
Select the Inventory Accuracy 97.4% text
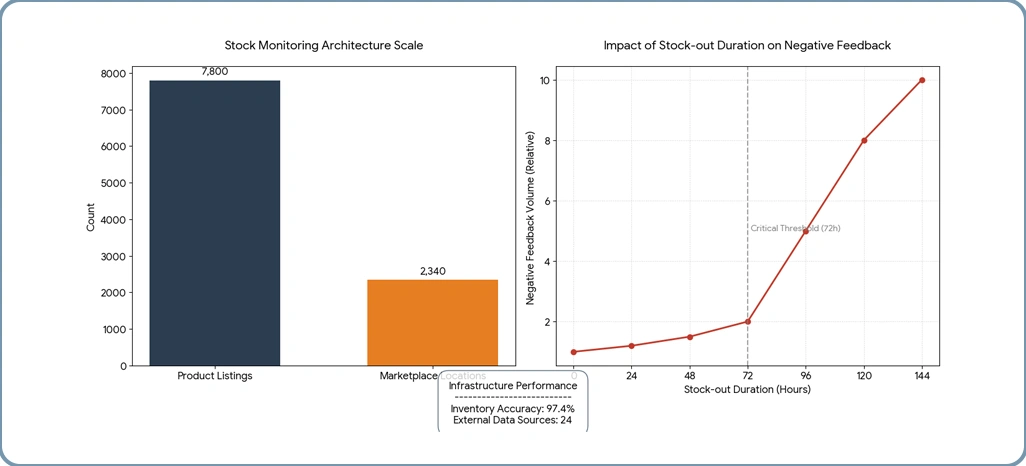[512, 409]
